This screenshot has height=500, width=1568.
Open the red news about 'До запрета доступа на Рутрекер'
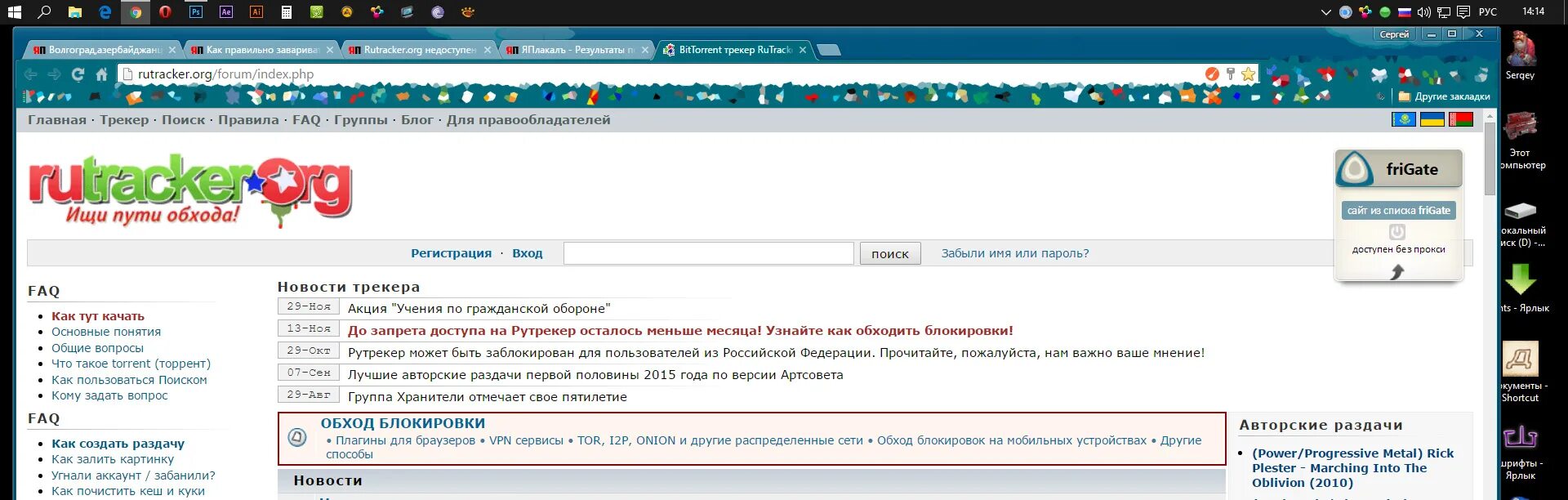click(x=680, y=331)
